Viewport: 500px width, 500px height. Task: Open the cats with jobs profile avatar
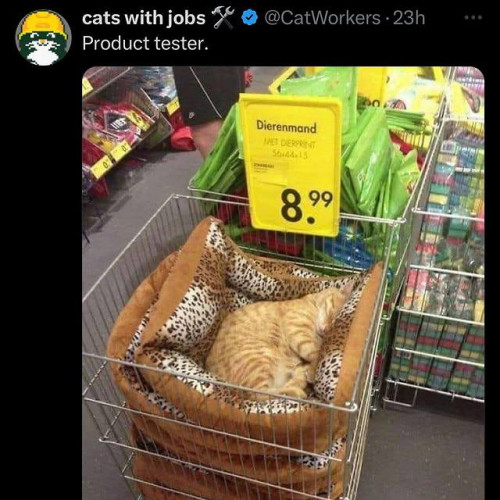tap(43, 38)
